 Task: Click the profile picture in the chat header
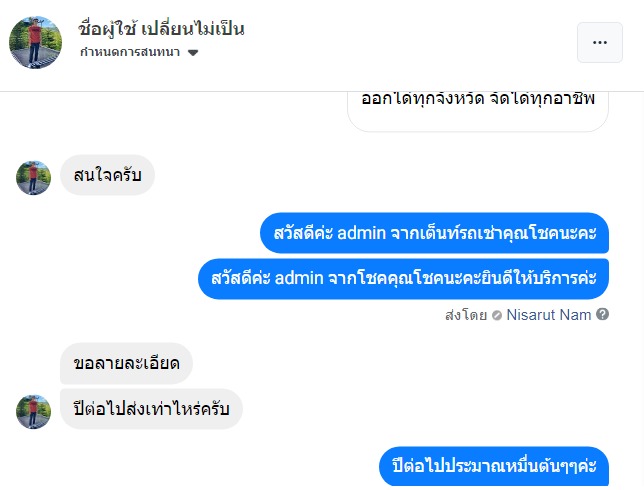tap(36, 42)
